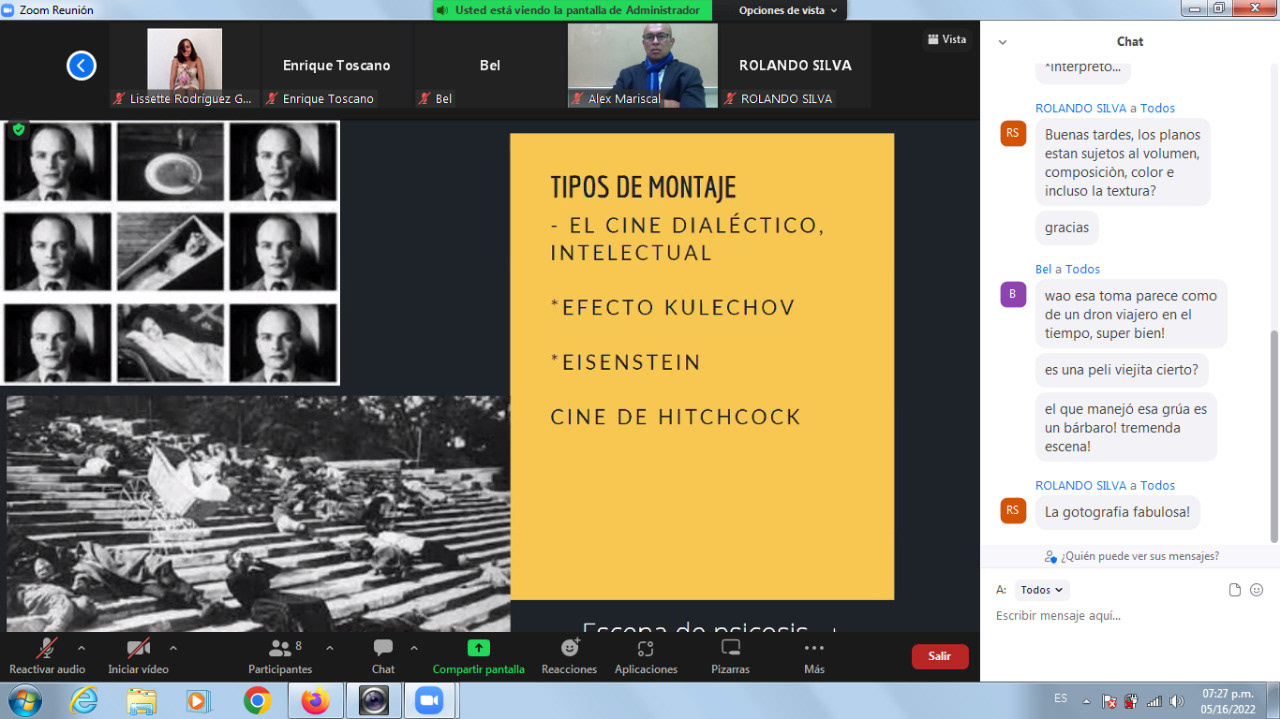This screenshot has width=1280, height=719.
Task: Open the Reacciones menu
Action: tap(569, 655)
